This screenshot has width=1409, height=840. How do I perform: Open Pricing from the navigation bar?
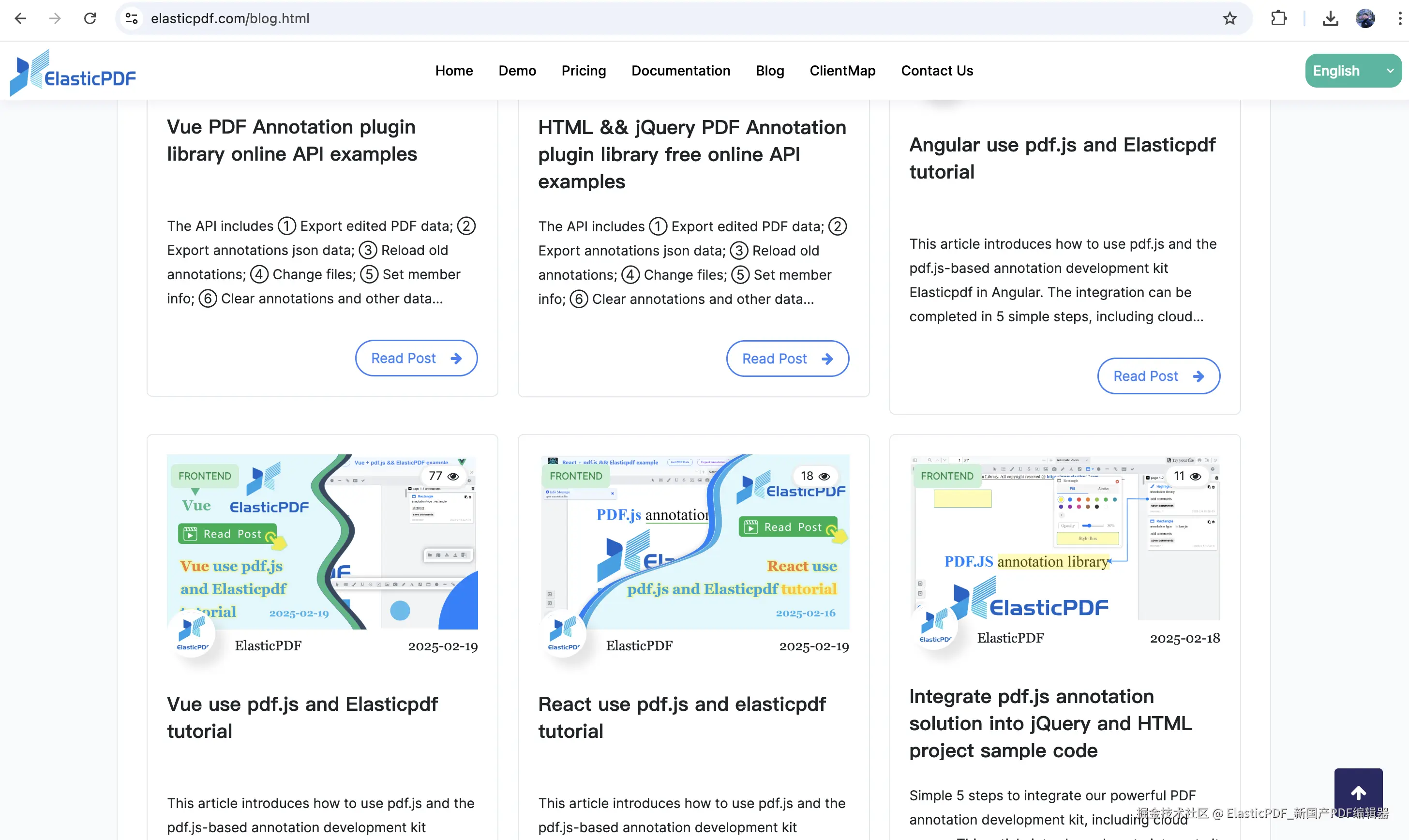[x=584, y=70]
